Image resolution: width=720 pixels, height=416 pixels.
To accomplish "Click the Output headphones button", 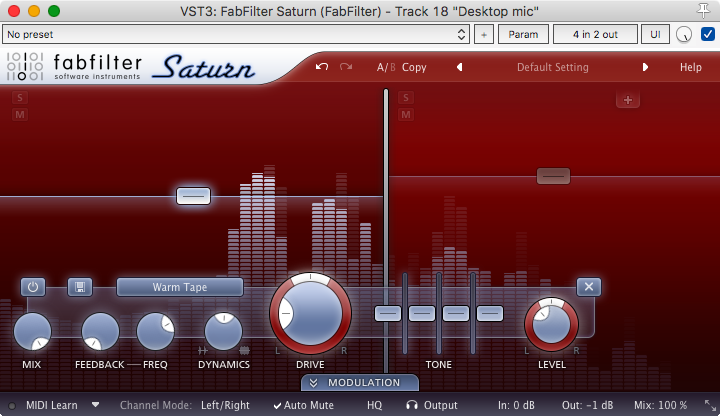I will [x=432, y=405].
